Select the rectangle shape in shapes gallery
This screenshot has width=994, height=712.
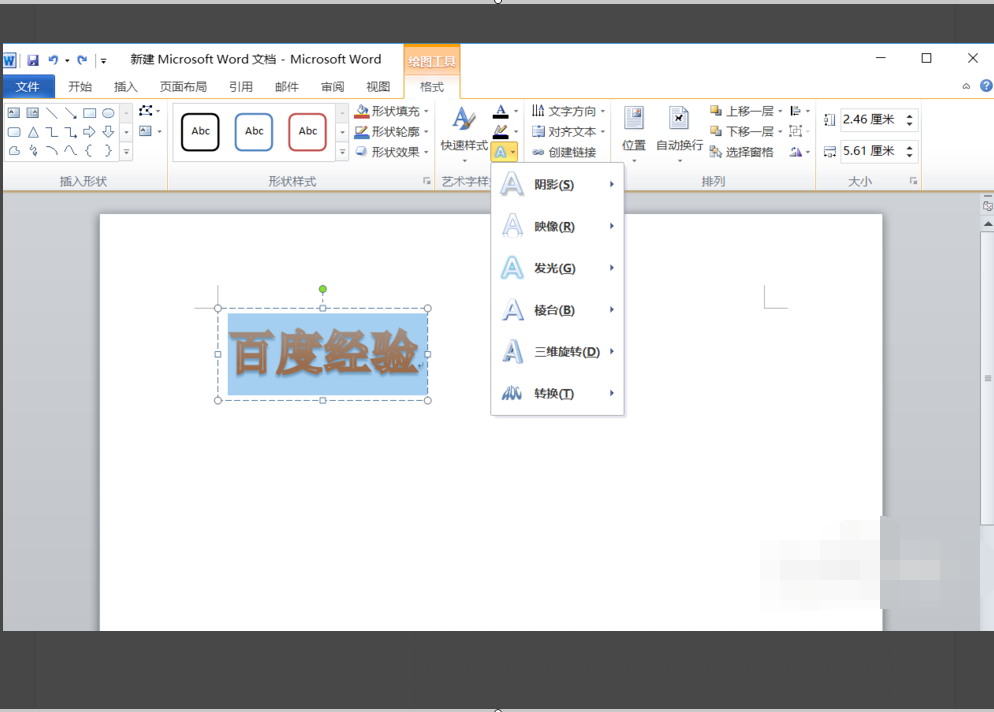(x=89, y=113)
